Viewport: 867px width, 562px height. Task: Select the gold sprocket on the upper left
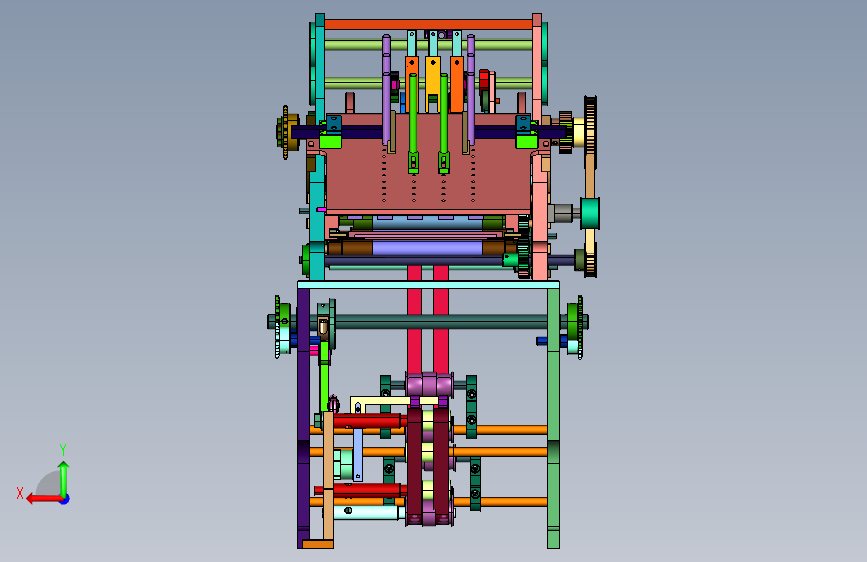pyautogui.click(x=286, y=132)
